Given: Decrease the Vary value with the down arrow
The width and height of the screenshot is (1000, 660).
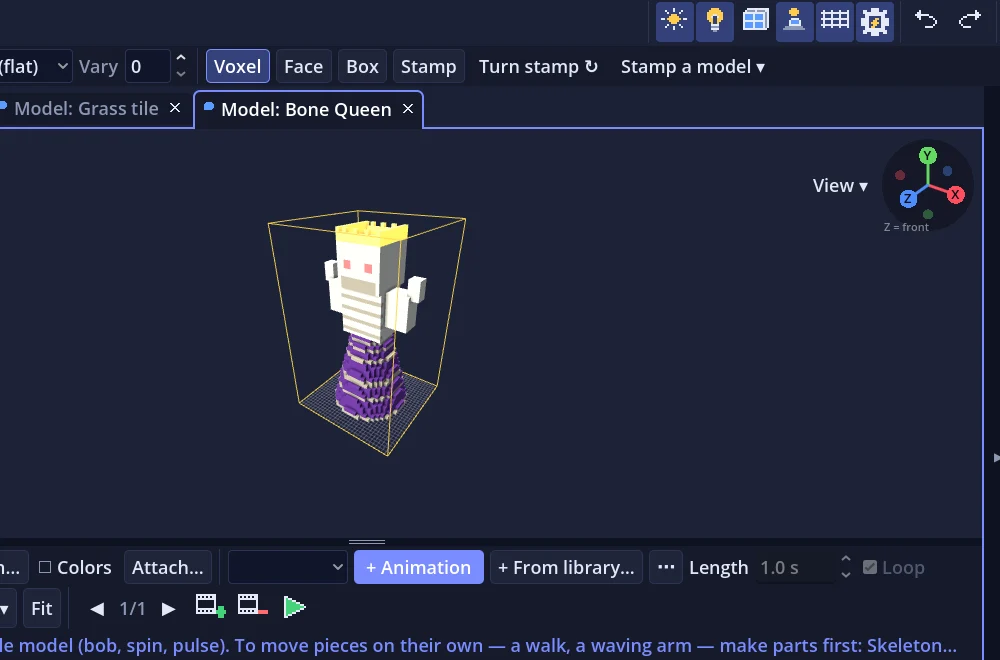Looking at the screenshot, I should click(181, 74).
